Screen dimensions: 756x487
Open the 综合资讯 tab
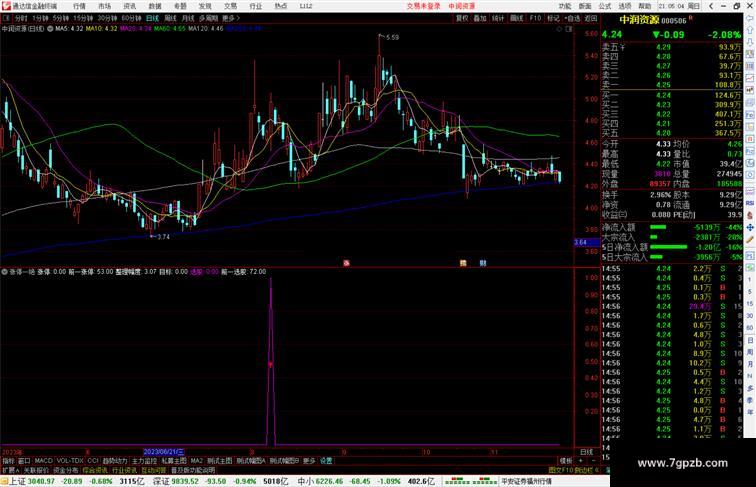pyautogui.click(x=95, y=470)
